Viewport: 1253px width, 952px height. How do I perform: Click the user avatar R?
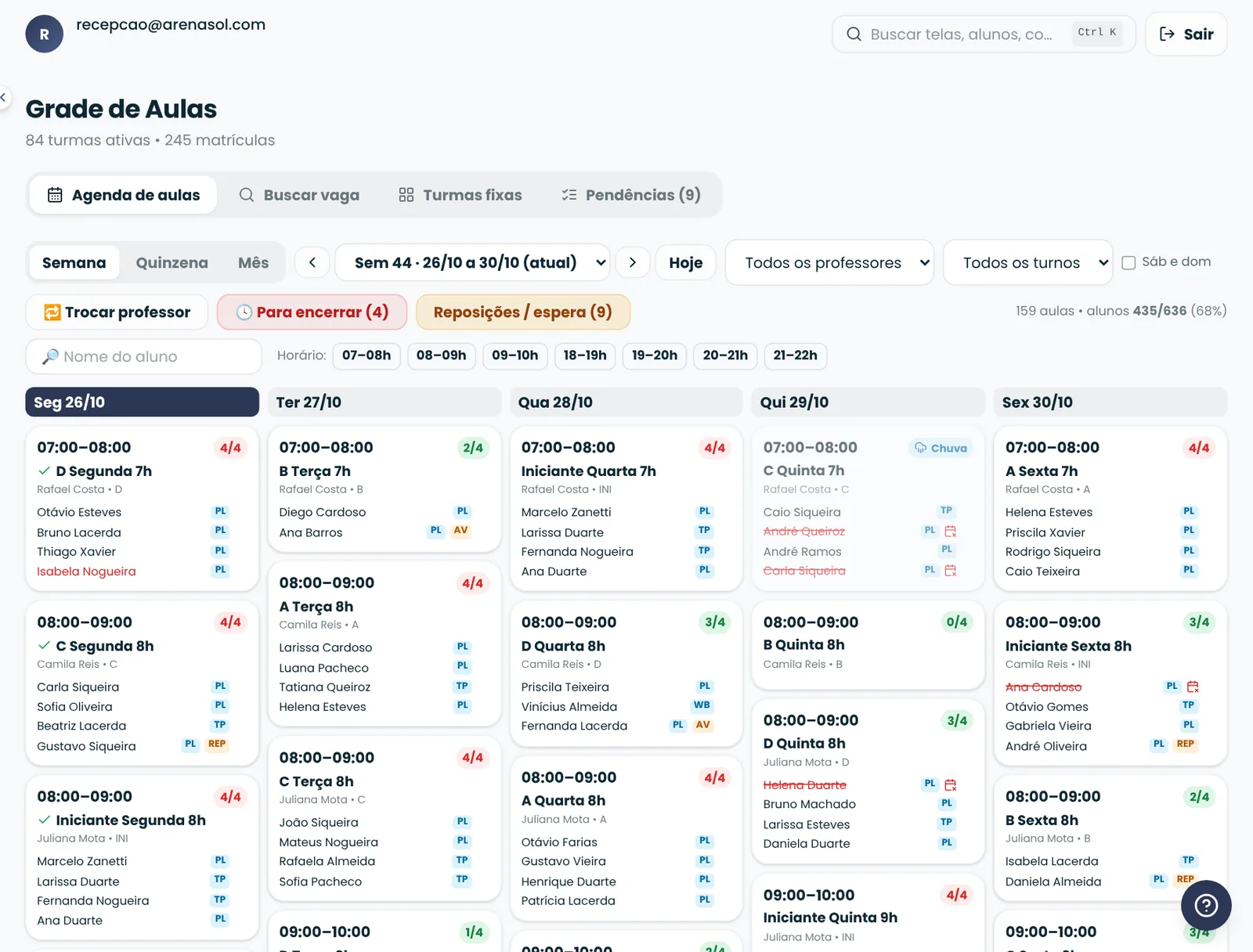click(45, 34)
